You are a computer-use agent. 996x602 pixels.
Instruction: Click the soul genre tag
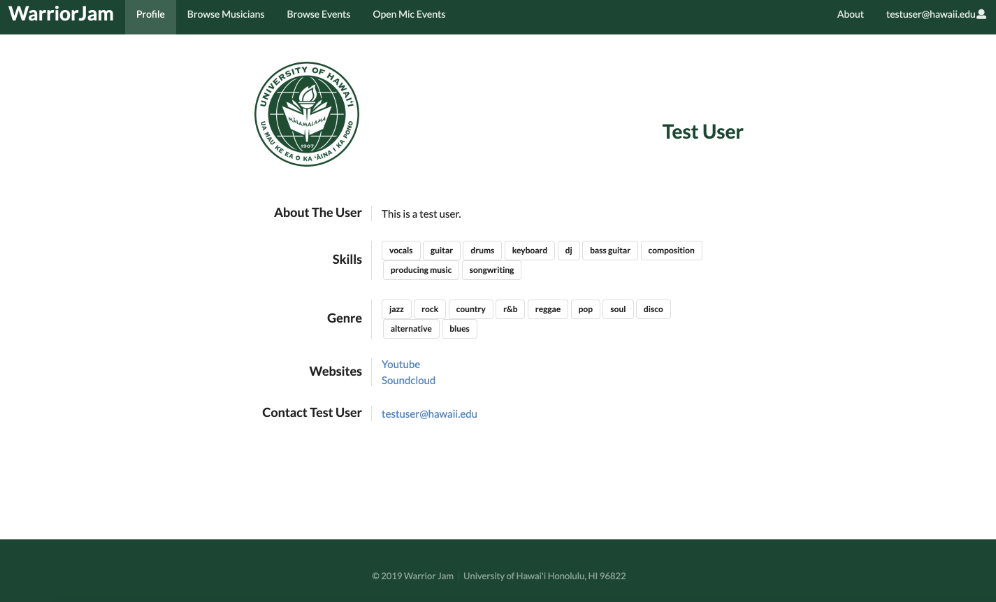tap(618, 309)
